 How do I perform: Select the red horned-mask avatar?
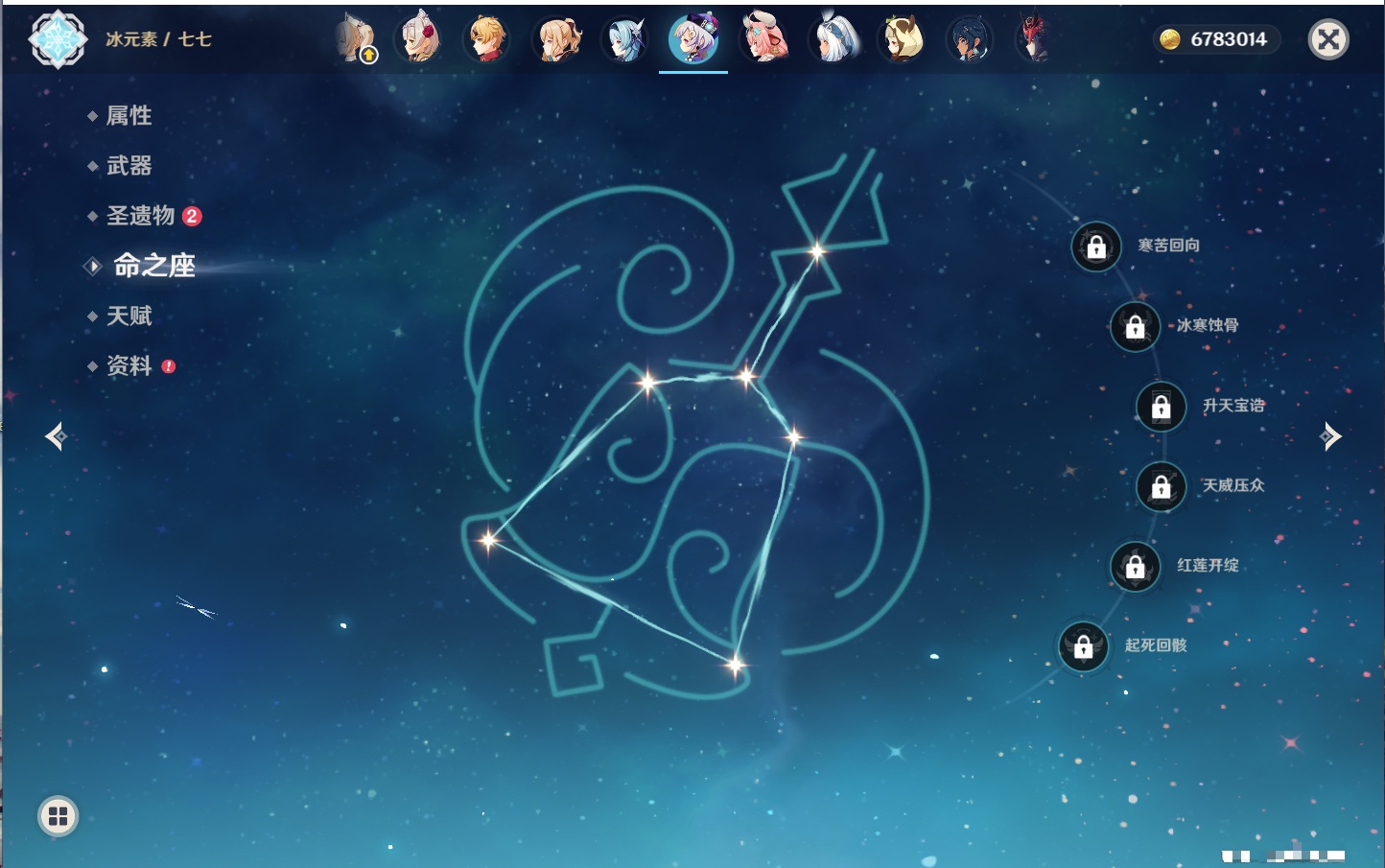click(x=1035, y=39)
